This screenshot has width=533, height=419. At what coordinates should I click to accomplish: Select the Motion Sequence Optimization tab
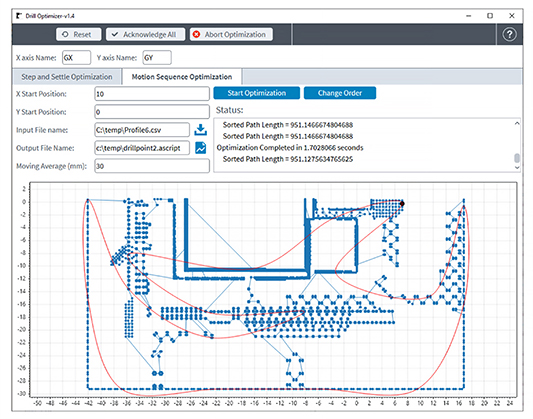(182, 77)
